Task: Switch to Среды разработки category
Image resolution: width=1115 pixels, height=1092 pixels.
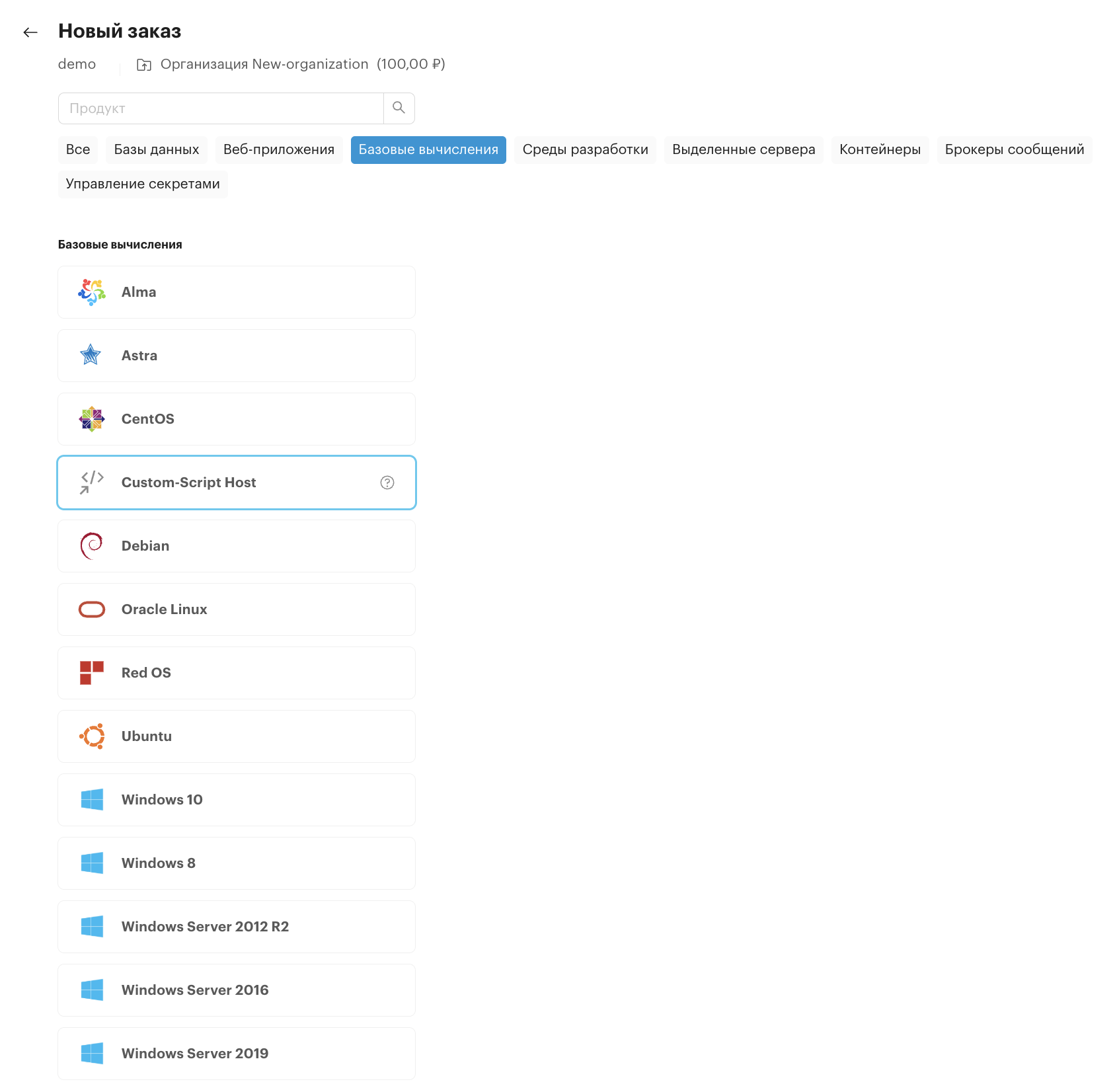Action: pyautogui.click(x=586, y=150)
